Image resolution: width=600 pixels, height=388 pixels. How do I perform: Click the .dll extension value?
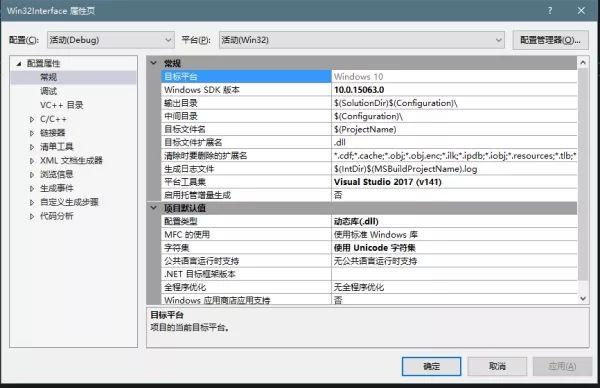(454, 142)
